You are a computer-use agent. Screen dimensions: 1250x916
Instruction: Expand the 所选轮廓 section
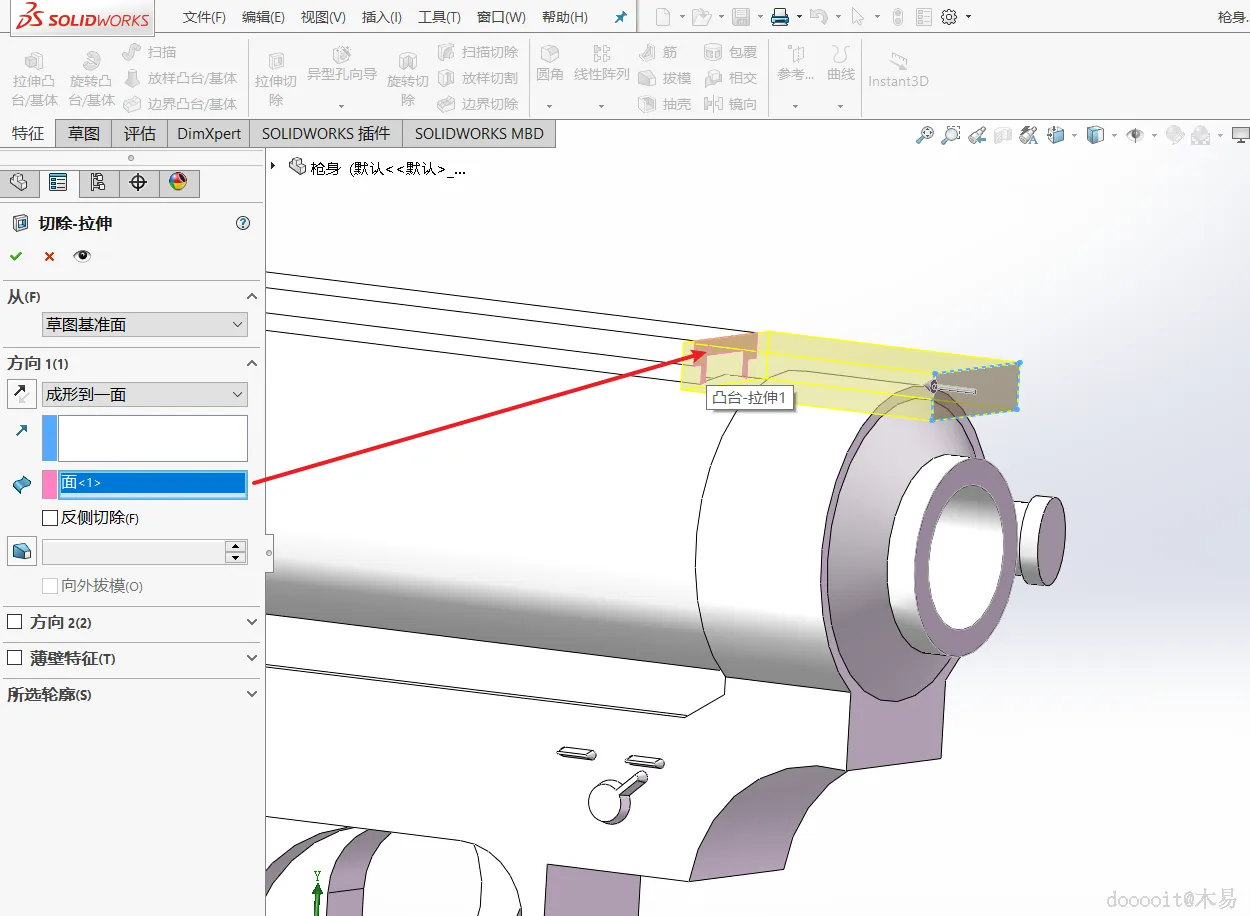(251, 694)
